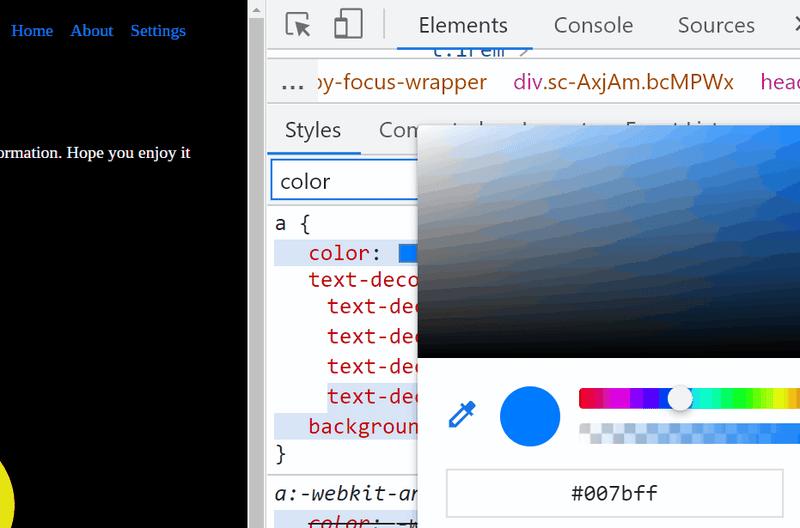Go to the Settings link
The image size is (800, 528).
158,31
